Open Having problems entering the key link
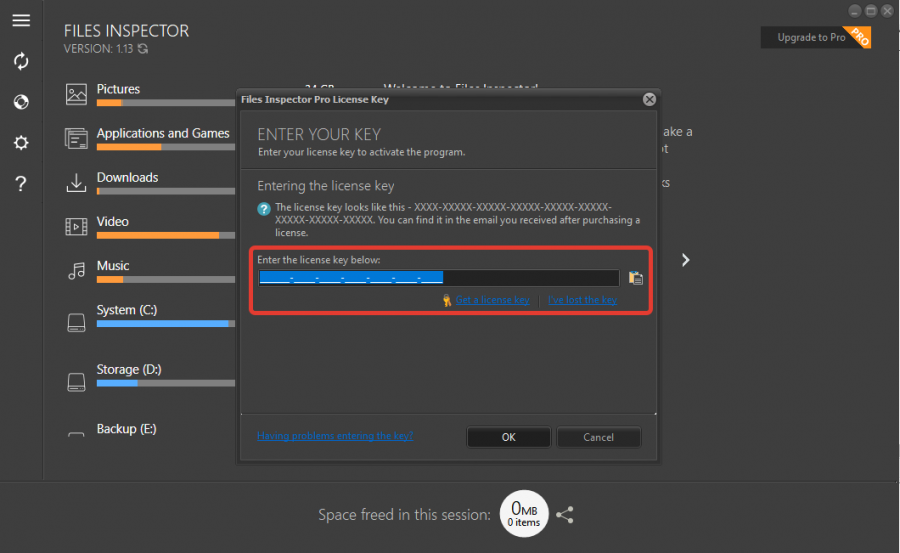The height and width of the screenshot is (553, 900). [335, 436]
